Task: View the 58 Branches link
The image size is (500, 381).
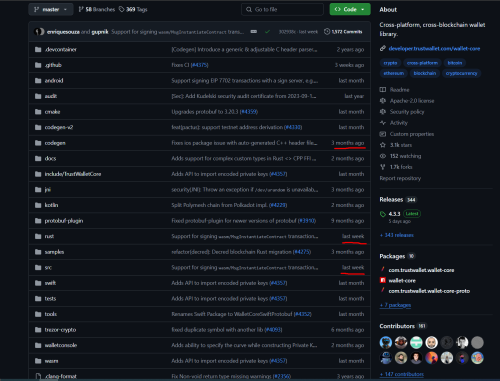Action: click(x=97, y=9)
